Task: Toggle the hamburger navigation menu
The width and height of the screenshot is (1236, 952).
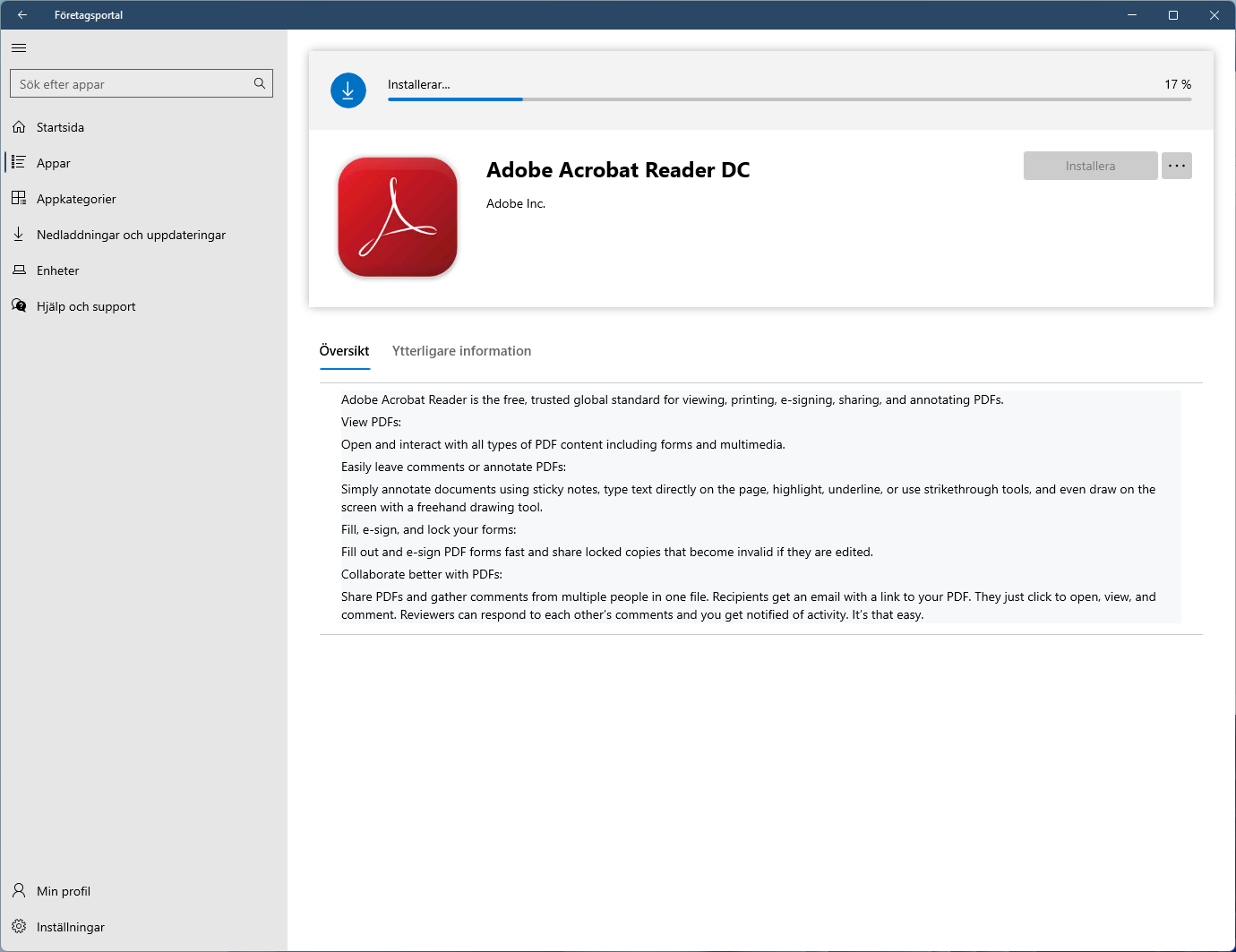Action: tap(19, 48)
